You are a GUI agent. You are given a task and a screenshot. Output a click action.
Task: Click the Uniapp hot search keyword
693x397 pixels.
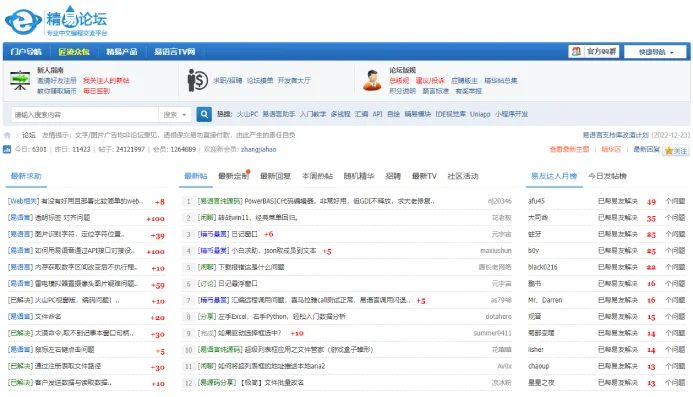pos(480,114)
